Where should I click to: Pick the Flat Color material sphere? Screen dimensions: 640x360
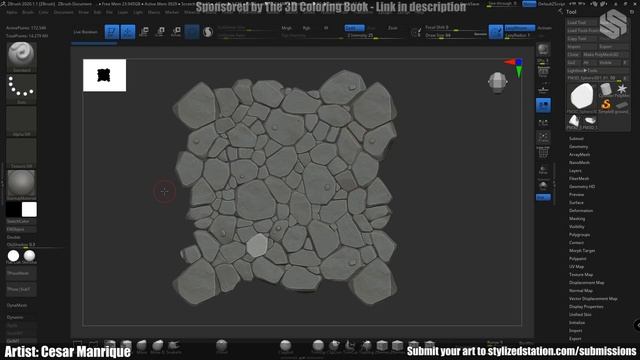point(13,256)
